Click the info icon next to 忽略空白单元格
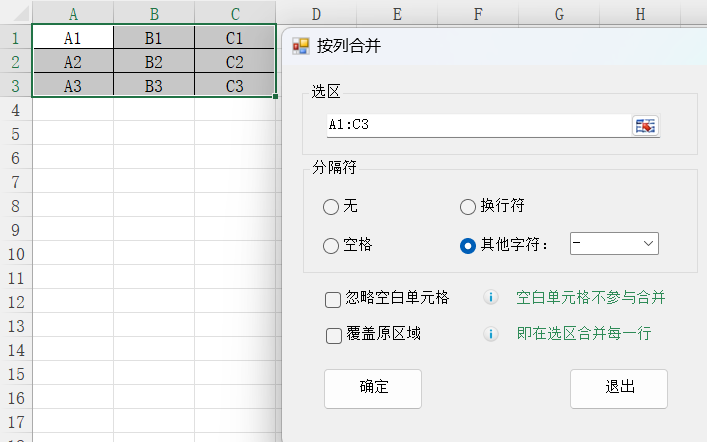The width and height of the screenshot is (707, 442). pyautogui.click(x=491, y=298)
